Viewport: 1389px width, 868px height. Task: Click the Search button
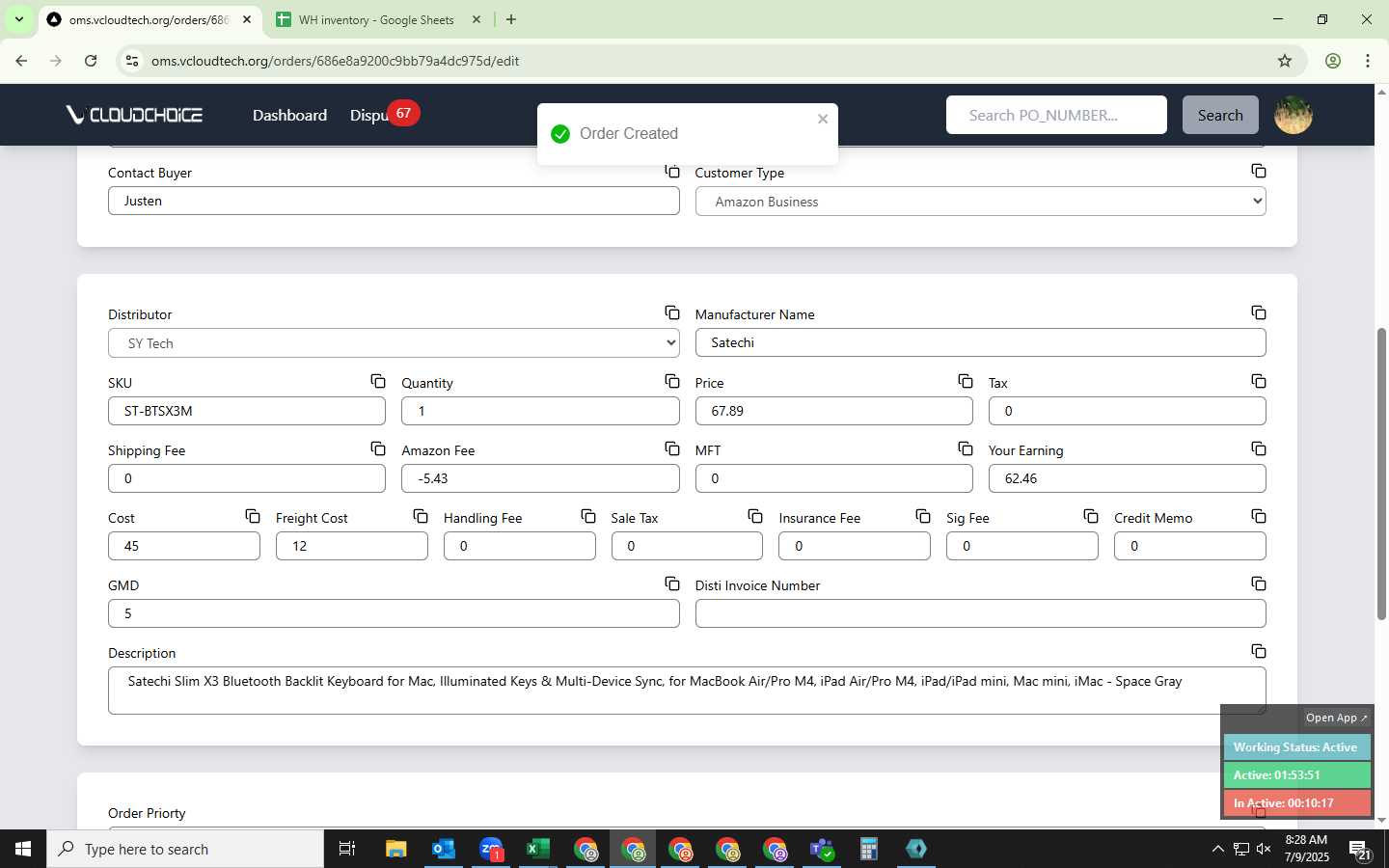1220,115
